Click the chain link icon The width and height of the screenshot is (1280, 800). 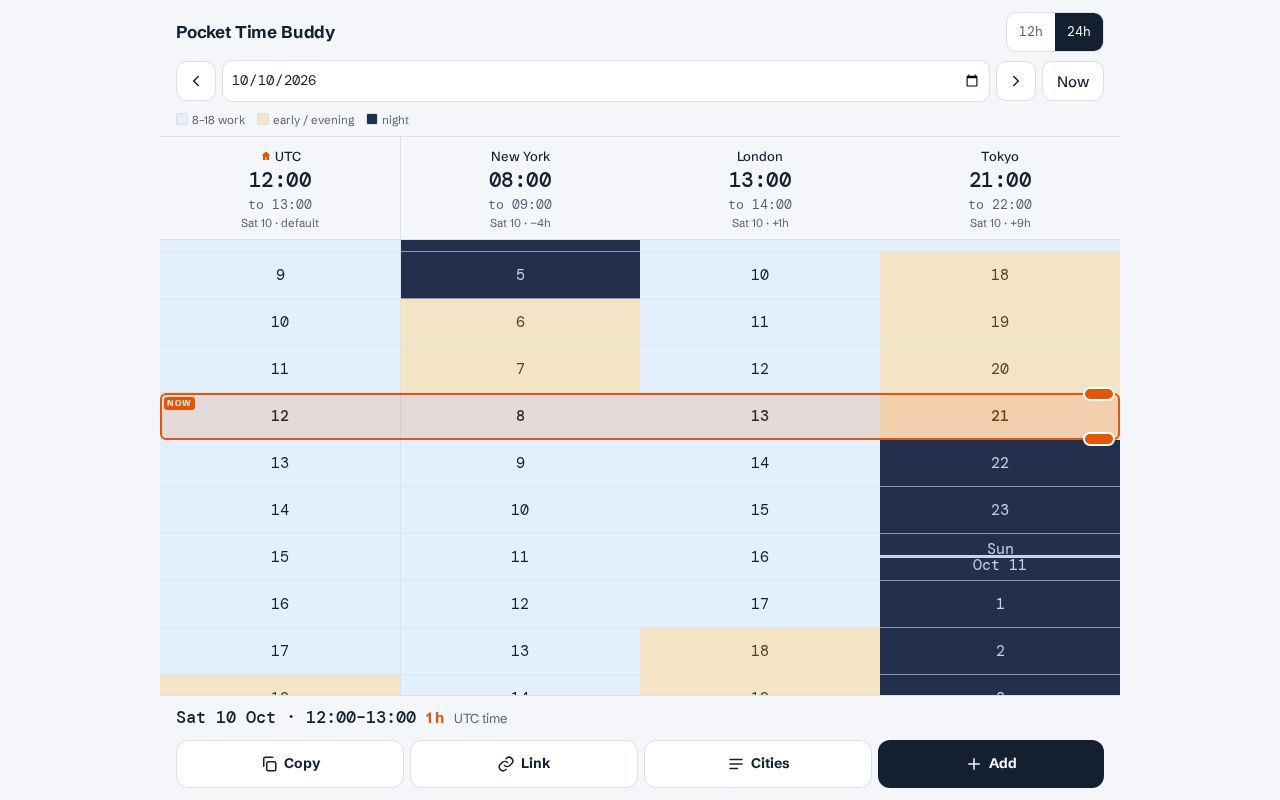(506, 764)
